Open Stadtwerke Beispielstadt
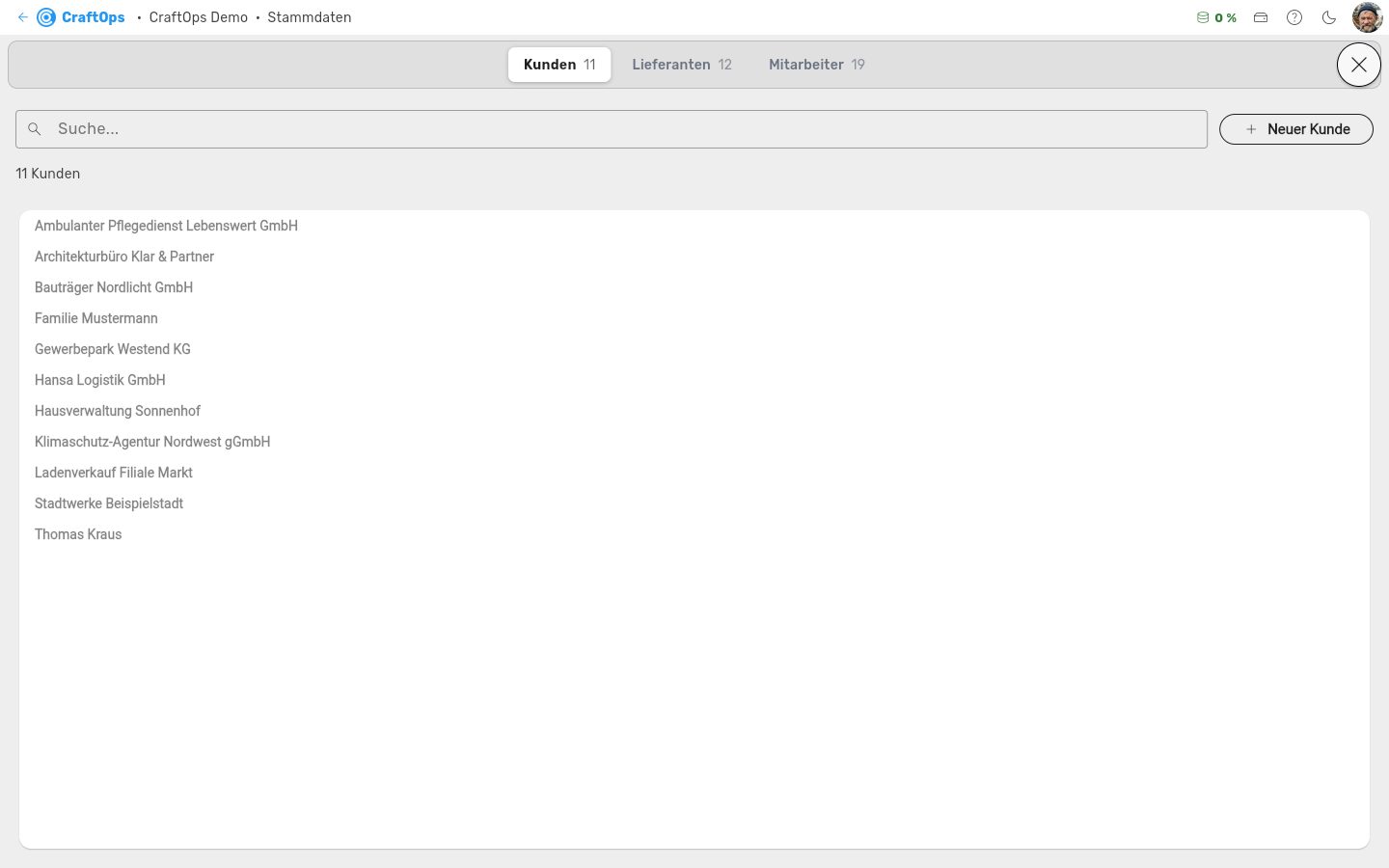Screen dimensions: 1389x868 point(694,503)
